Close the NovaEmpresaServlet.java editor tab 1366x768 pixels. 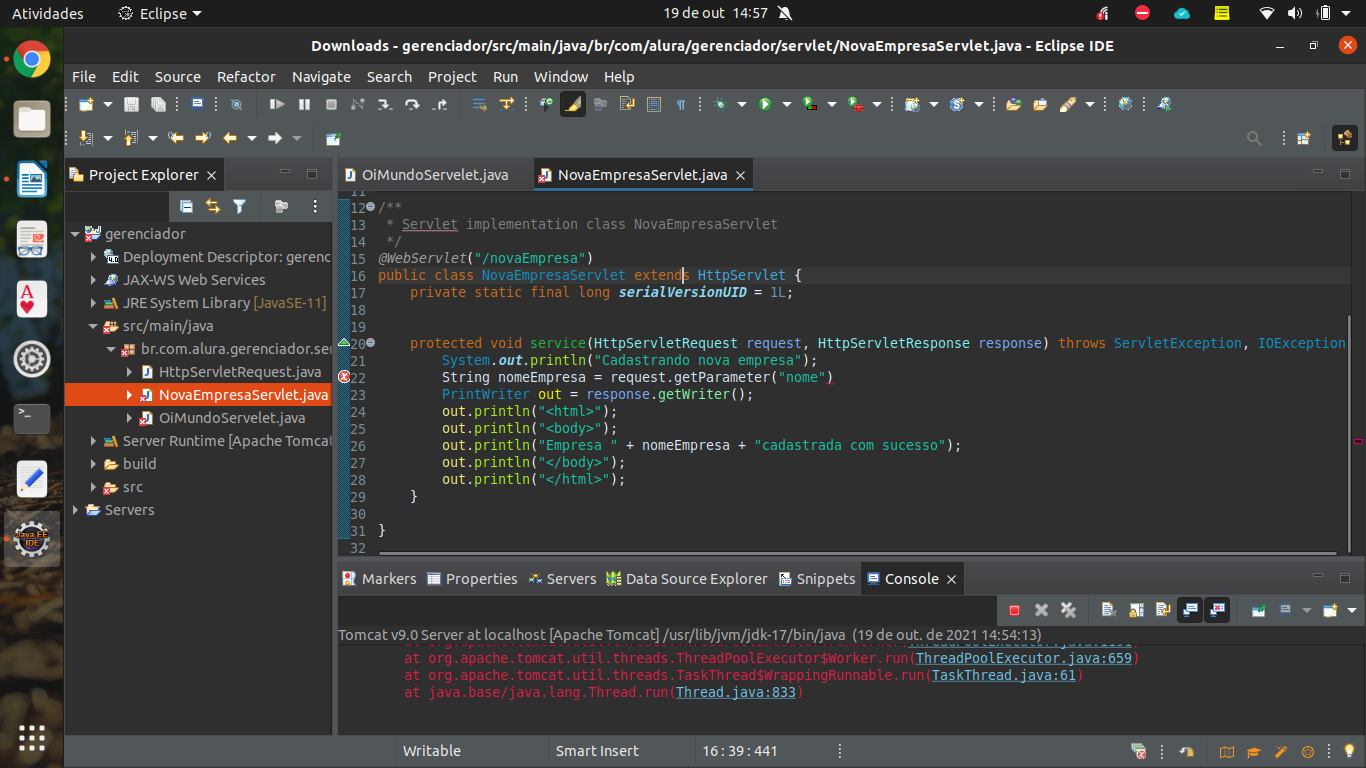point(741,175)
